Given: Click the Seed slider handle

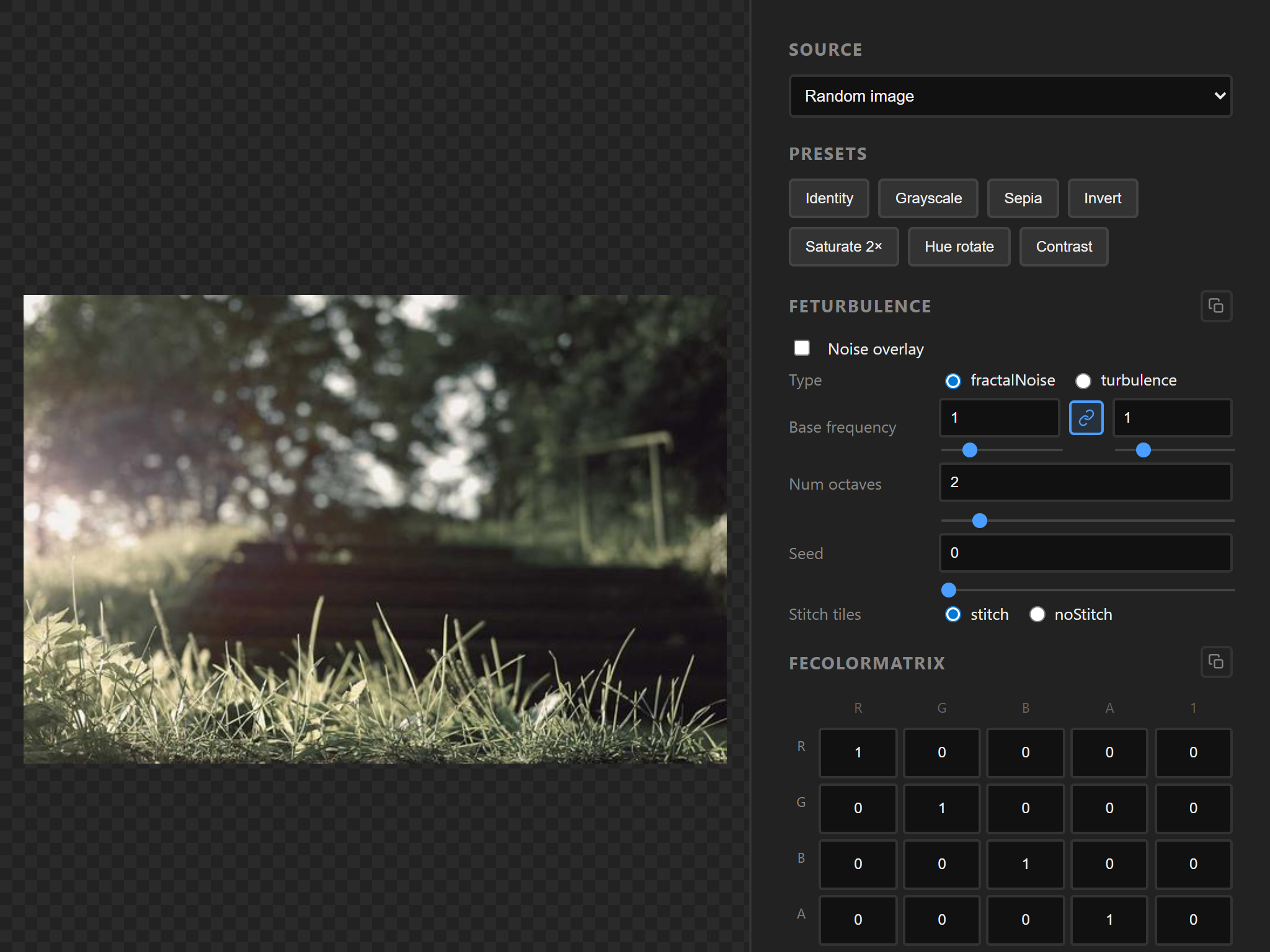Looking at the screenshot, I should pyautogui.click(x=948, y=591).
